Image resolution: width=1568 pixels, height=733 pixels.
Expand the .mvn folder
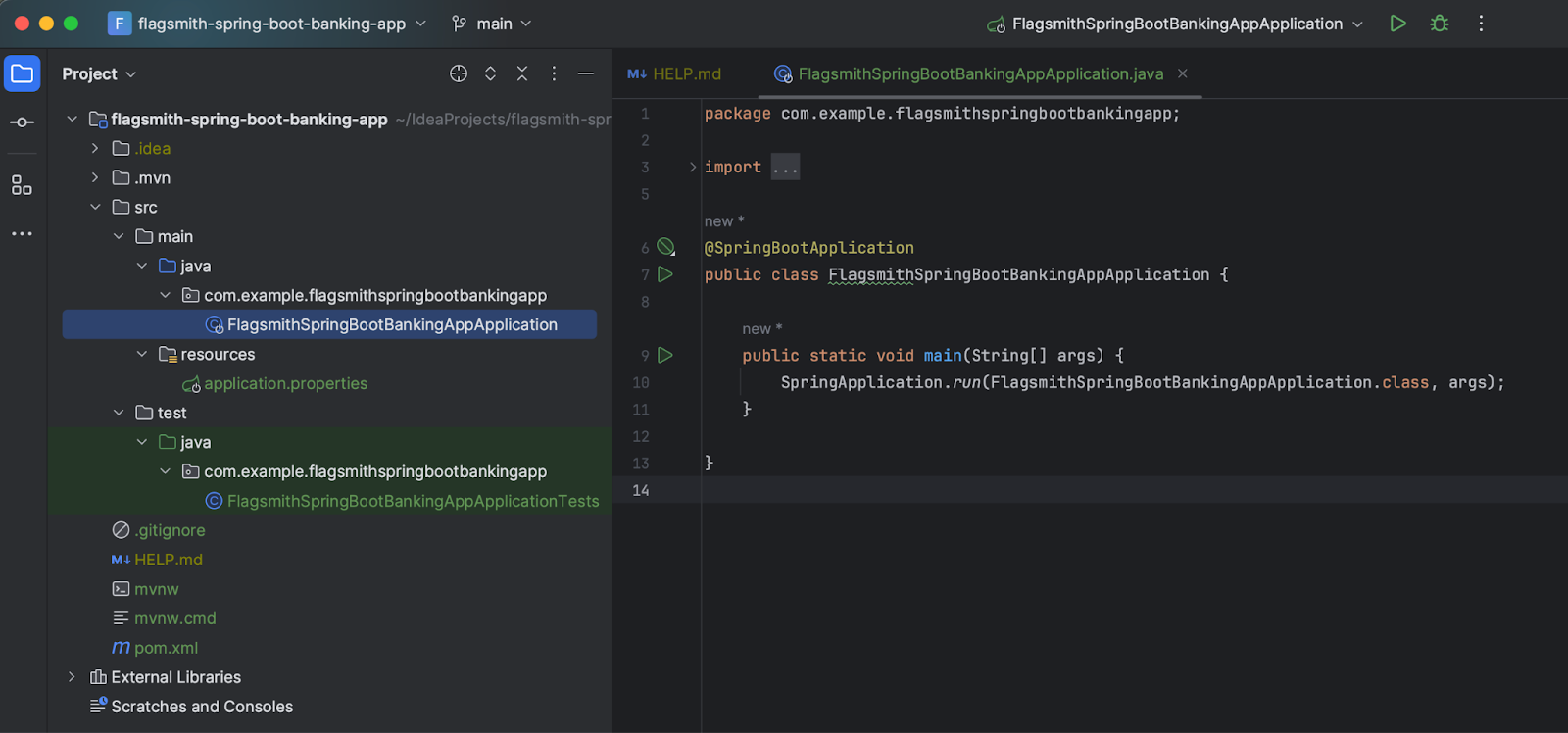pyautogui.click(x=95, y=177)
